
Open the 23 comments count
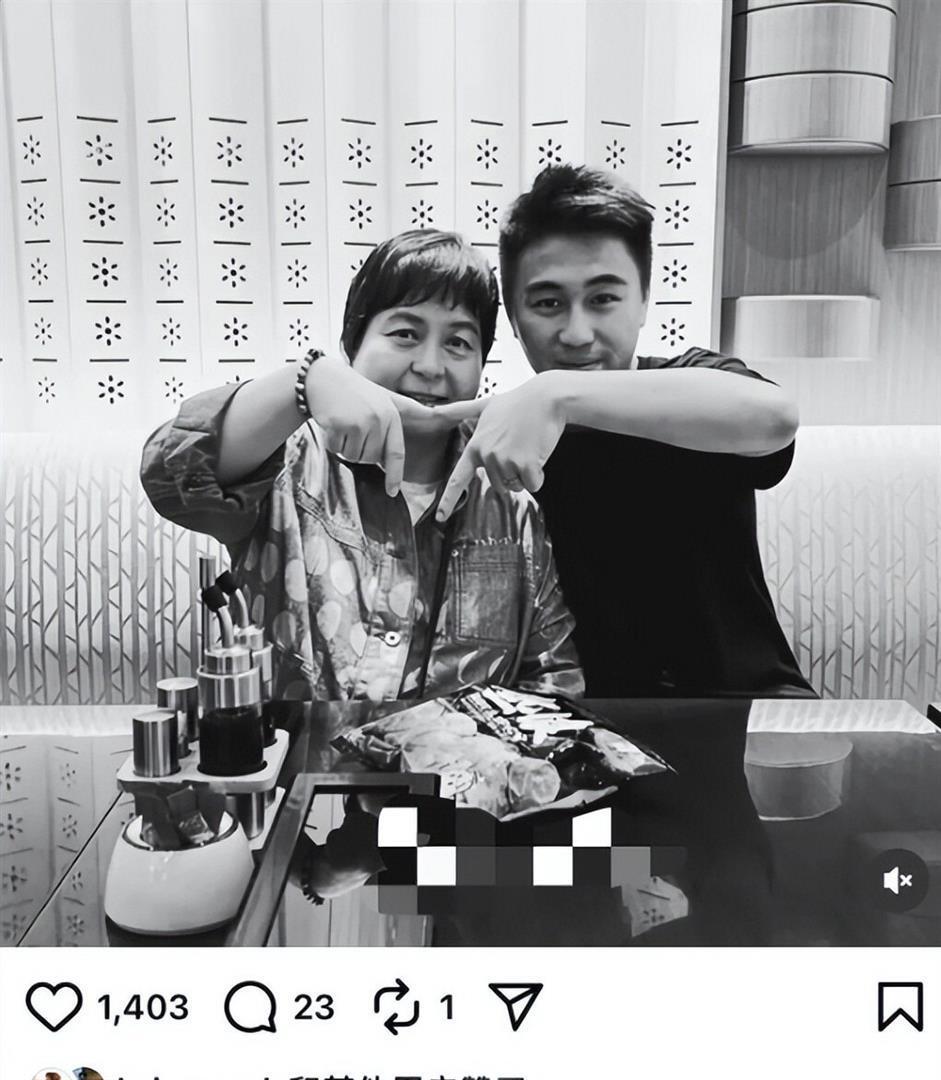[314, 1008]
